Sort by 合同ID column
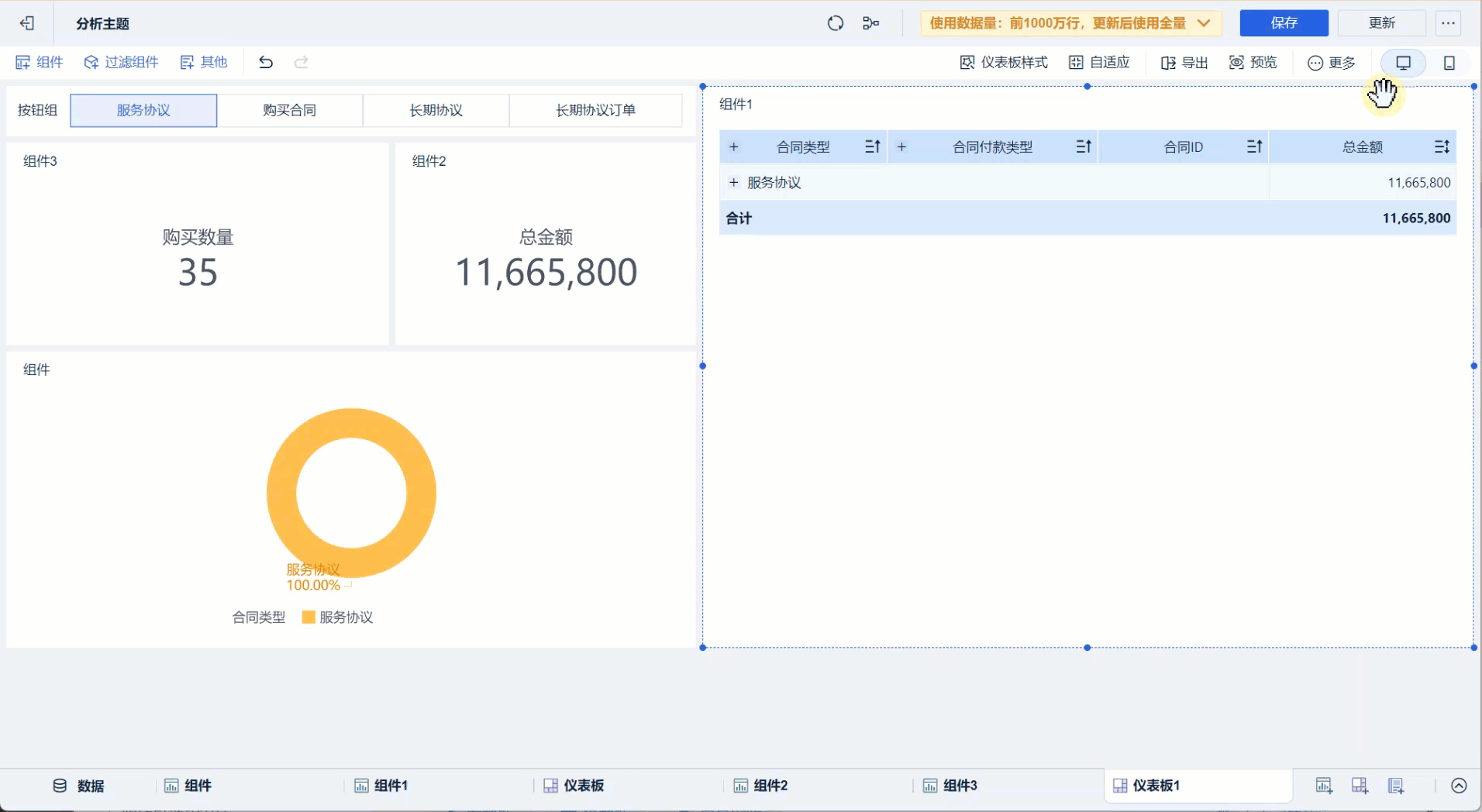Viewport: 1482px width, 812px height. pos(1255,146)
